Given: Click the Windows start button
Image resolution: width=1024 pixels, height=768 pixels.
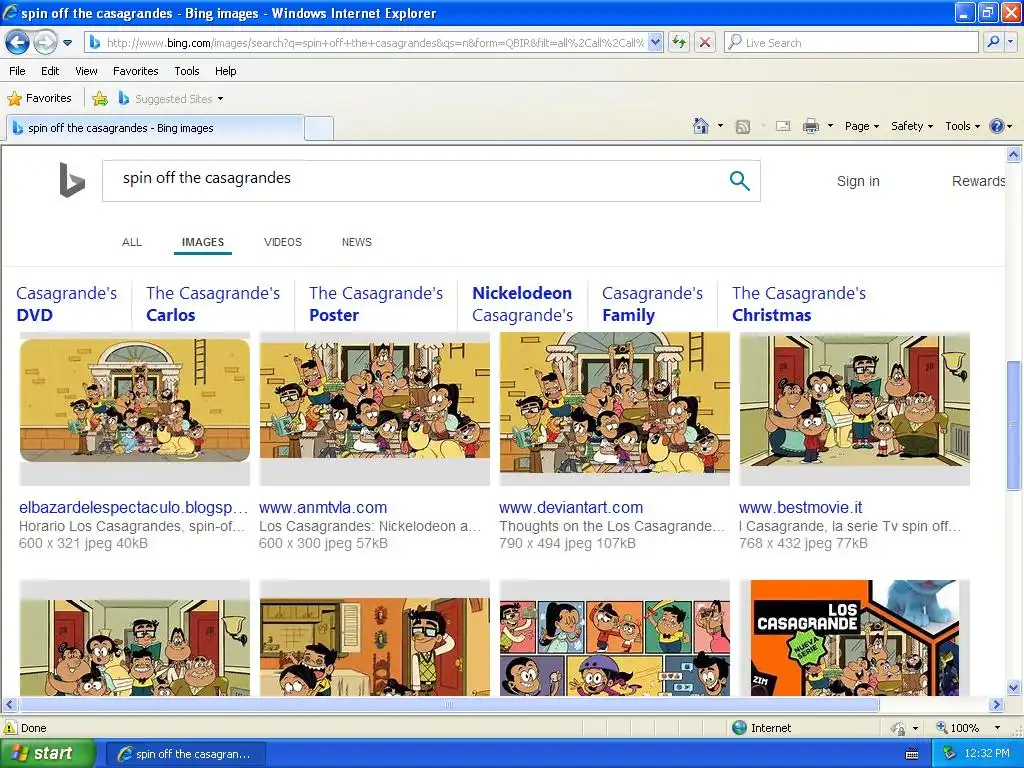Looking at the screenshot, I should tap(47, 754).
